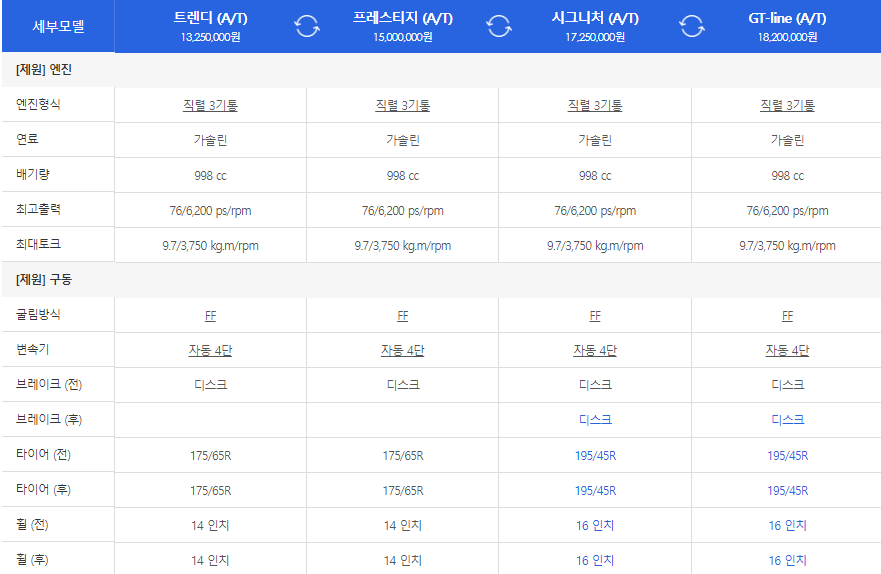
Task: Click blue rear brake 디스크 under 시그니처
Action: 595,420
